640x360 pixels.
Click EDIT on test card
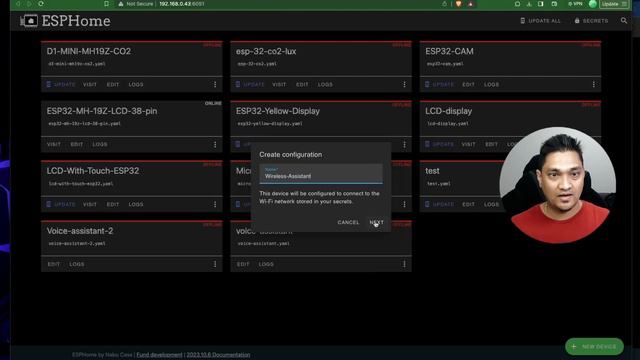pyautogui.click(x=469, y=204)
